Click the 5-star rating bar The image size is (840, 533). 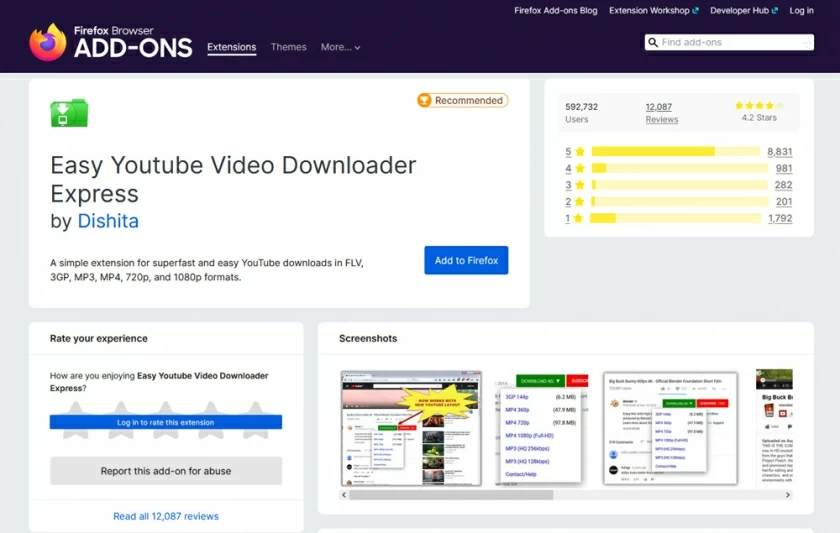point(676,152)
